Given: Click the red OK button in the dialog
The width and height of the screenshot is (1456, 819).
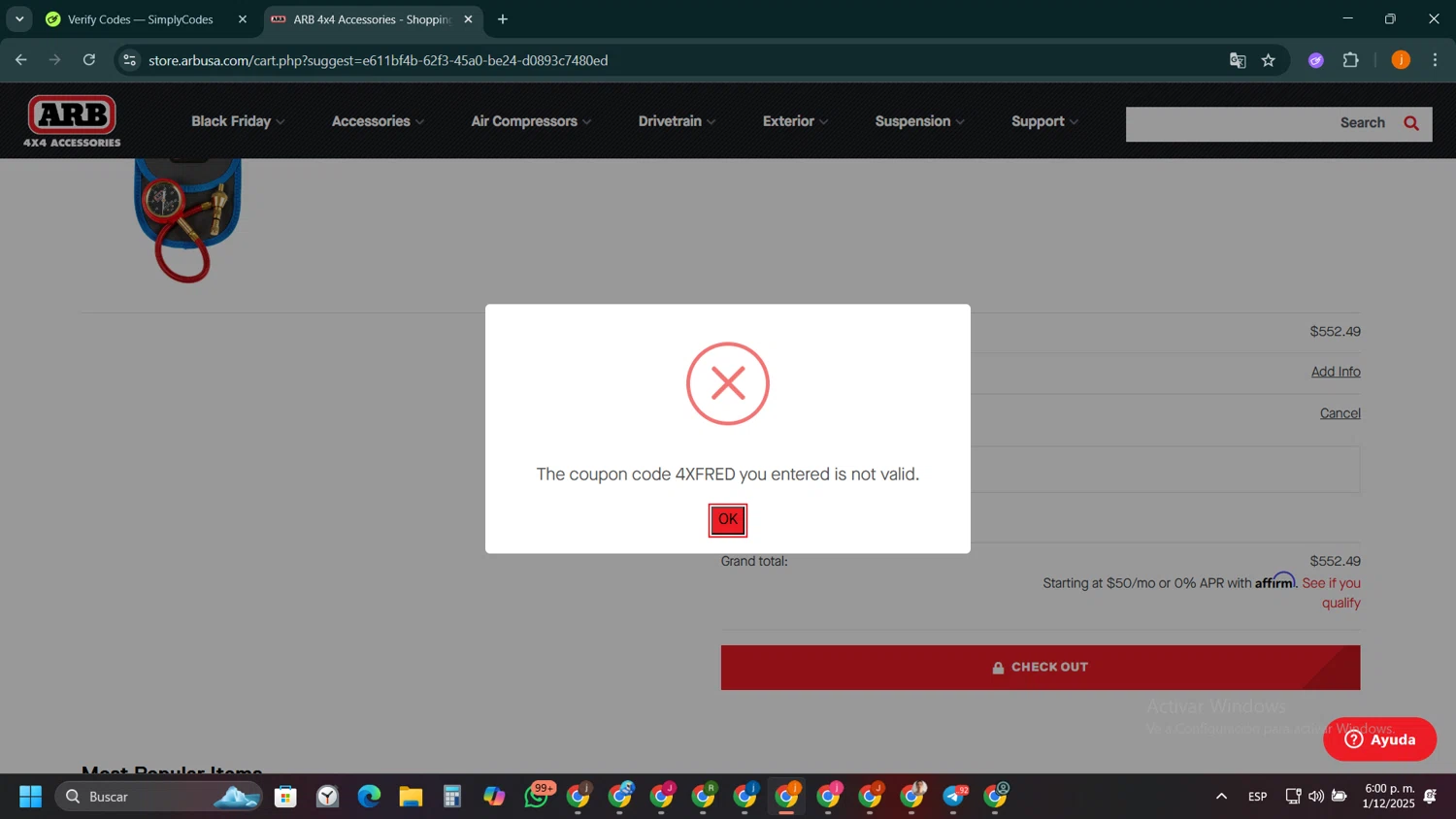Looking at the screenshot, I should click(x=727, y=519).
